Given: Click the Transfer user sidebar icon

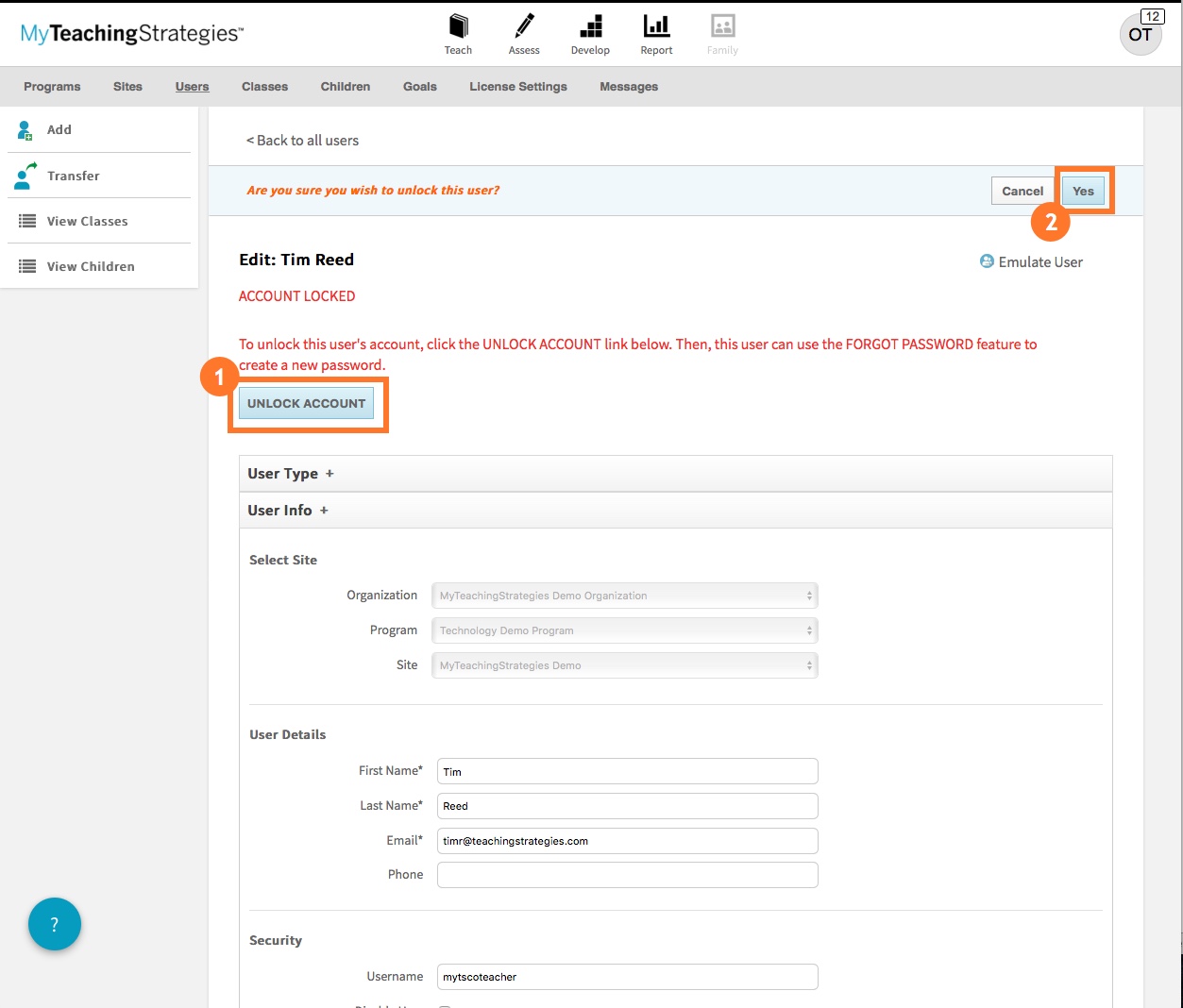Looking at the screenshot, I should pyautogui.click(x=25, y=174).
